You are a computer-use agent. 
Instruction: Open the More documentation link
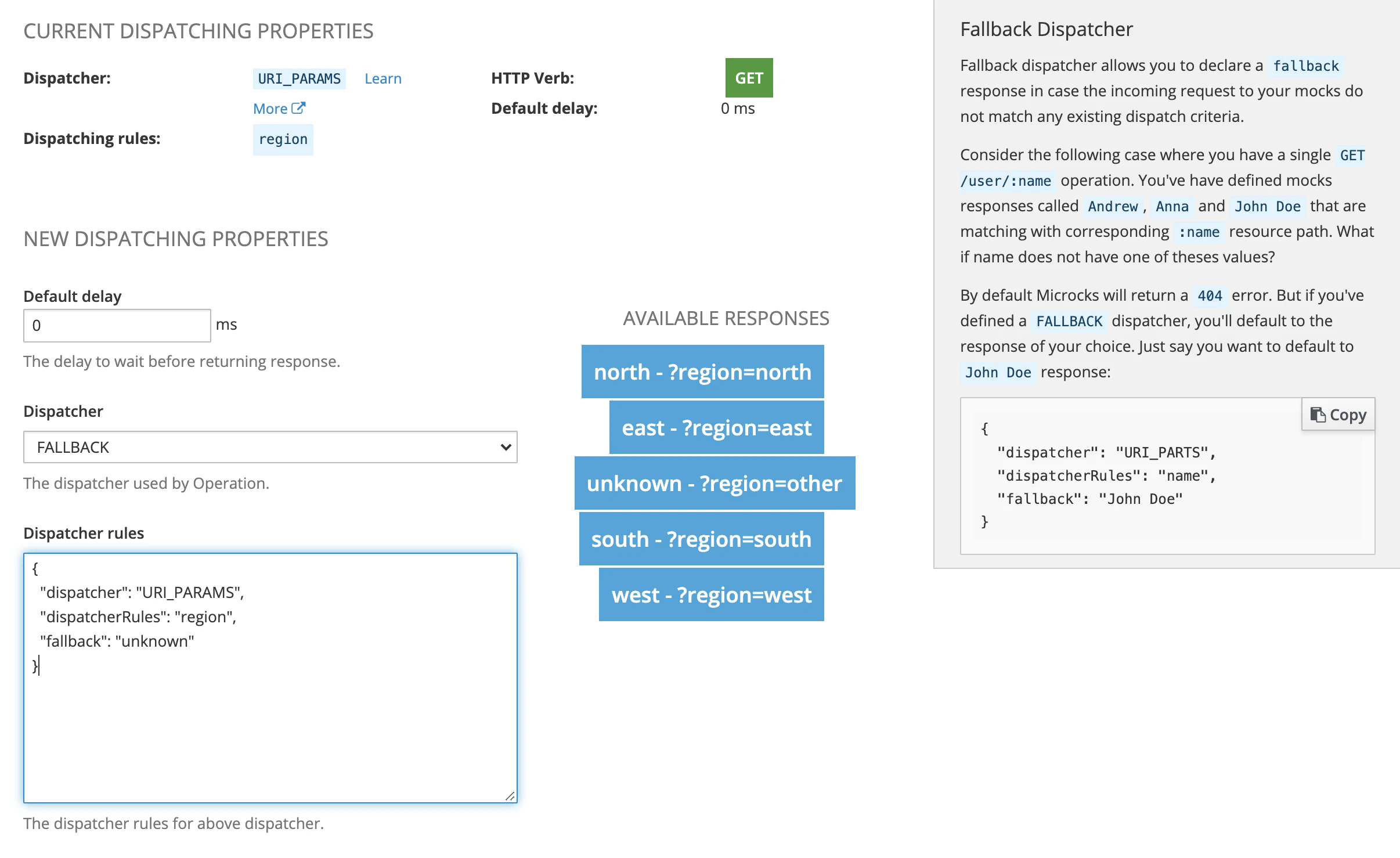(270, 109)
